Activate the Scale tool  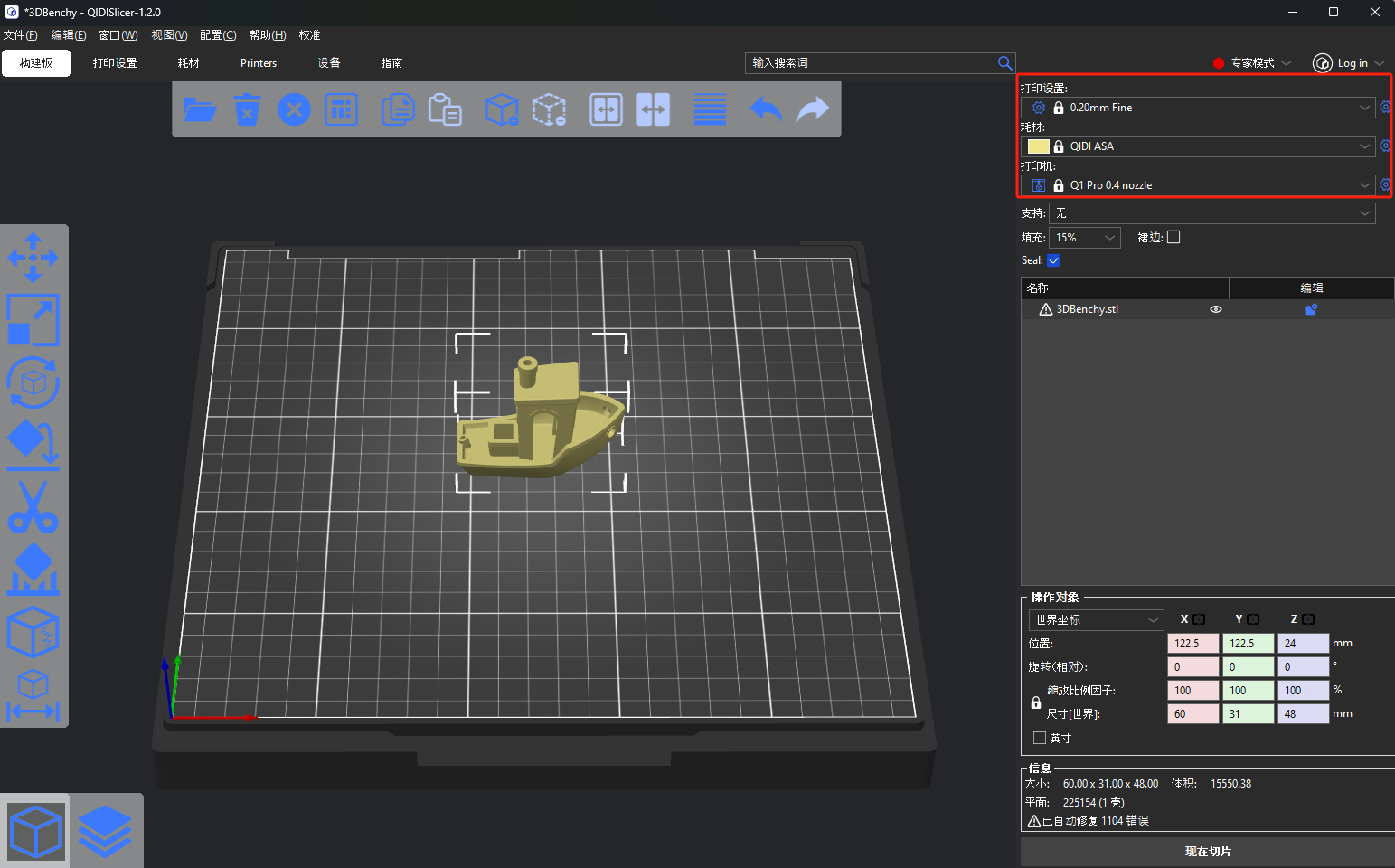[x=33, y=320]
